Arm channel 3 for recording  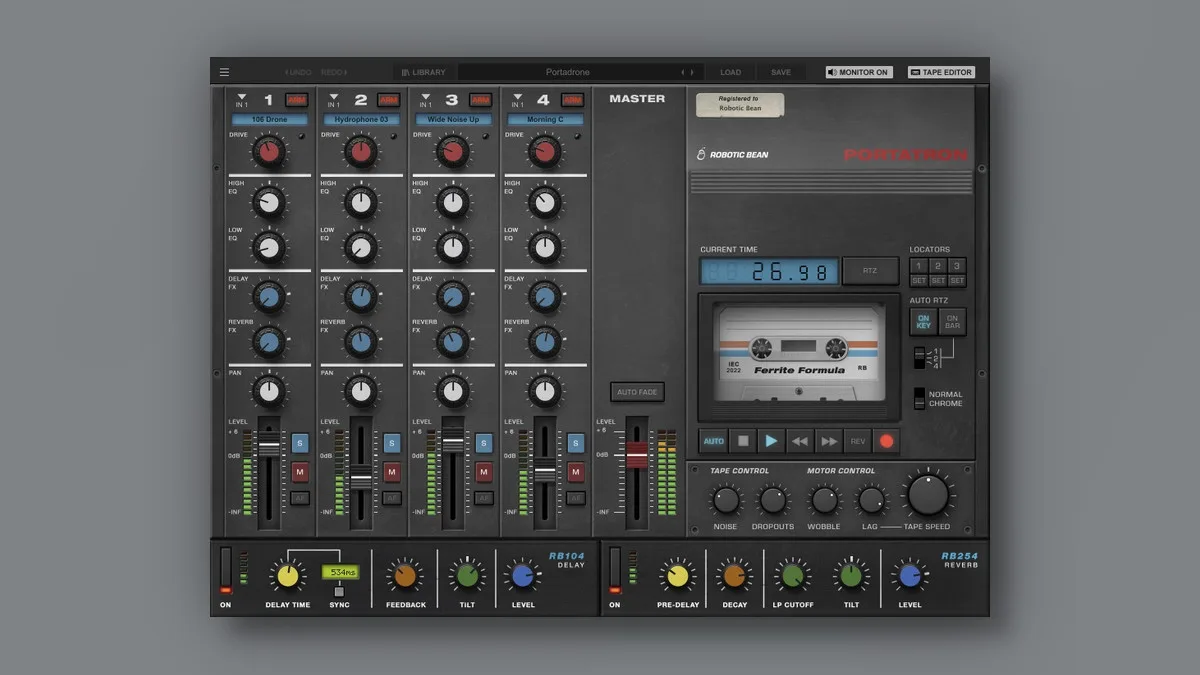tap(481, 100)
